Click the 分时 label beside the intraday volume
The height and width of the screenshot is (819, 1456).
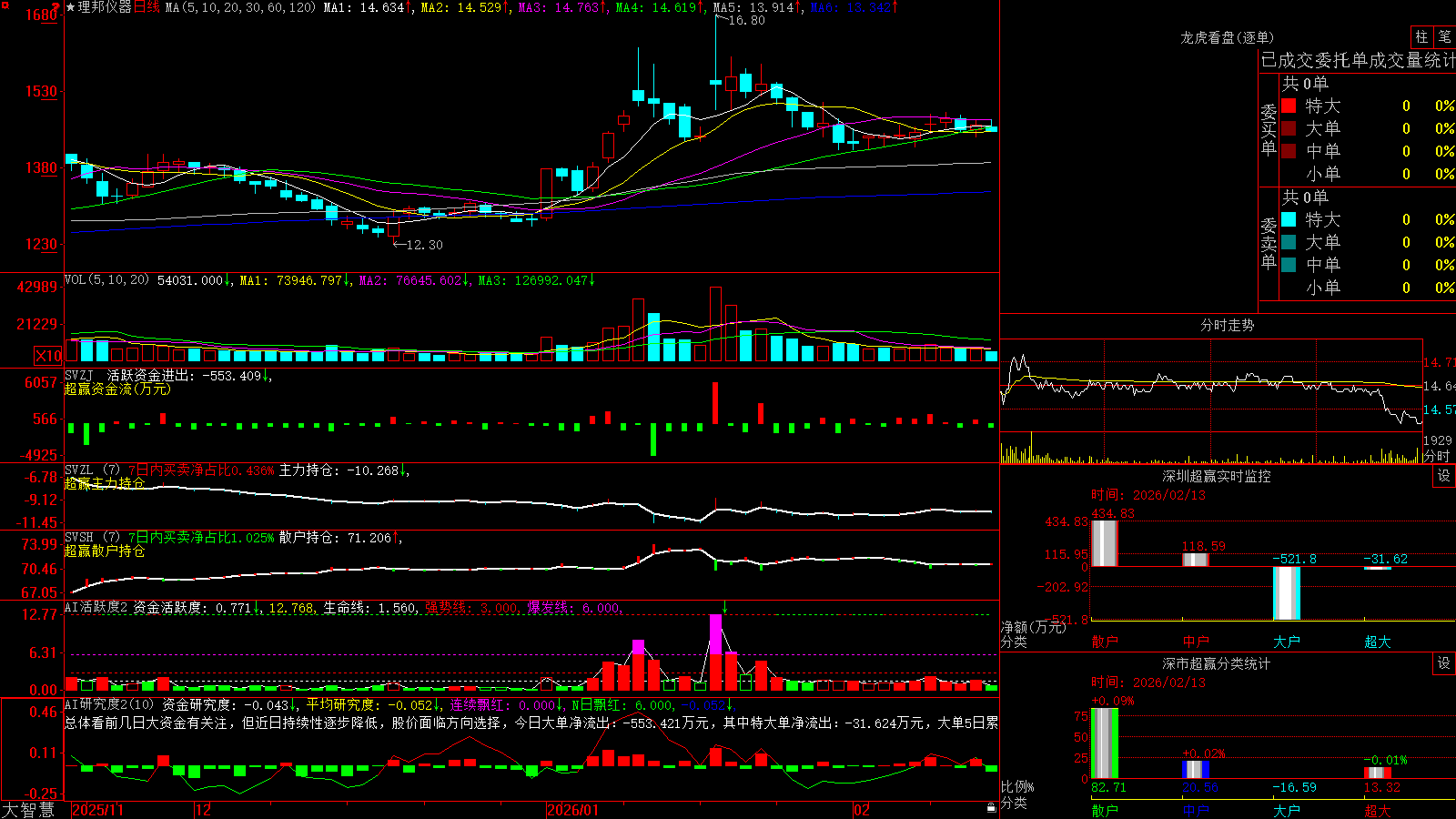[1437, 456]
